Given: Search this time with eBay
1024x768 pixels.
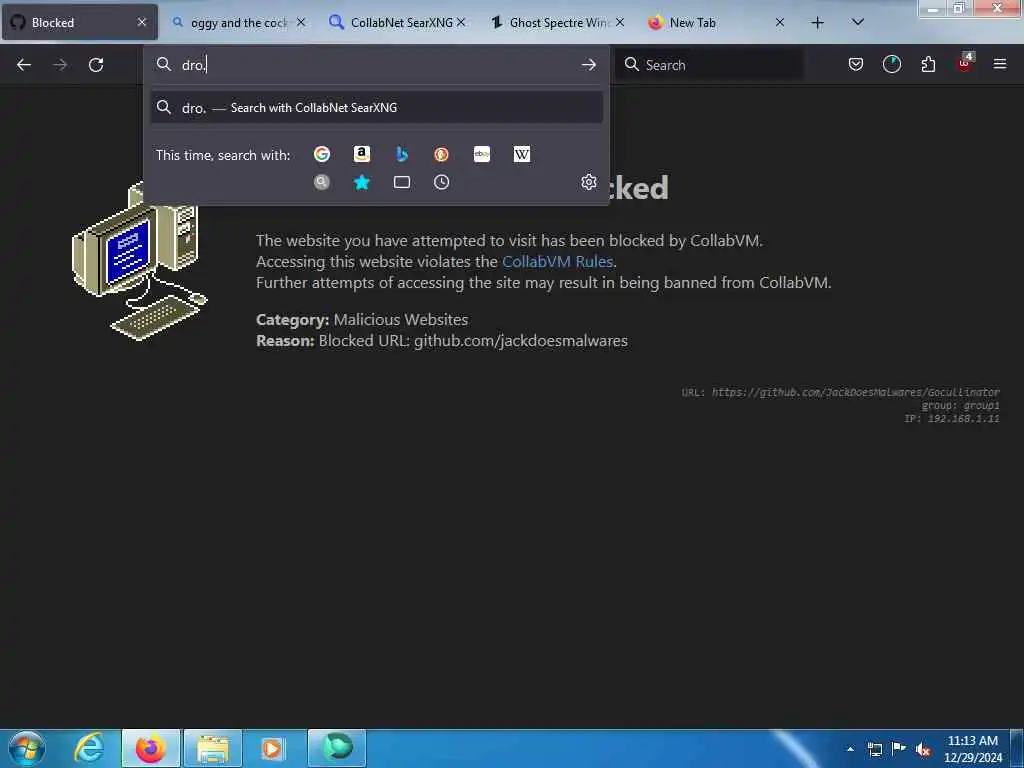Looking at the screenshot, I should pos(482,154).
